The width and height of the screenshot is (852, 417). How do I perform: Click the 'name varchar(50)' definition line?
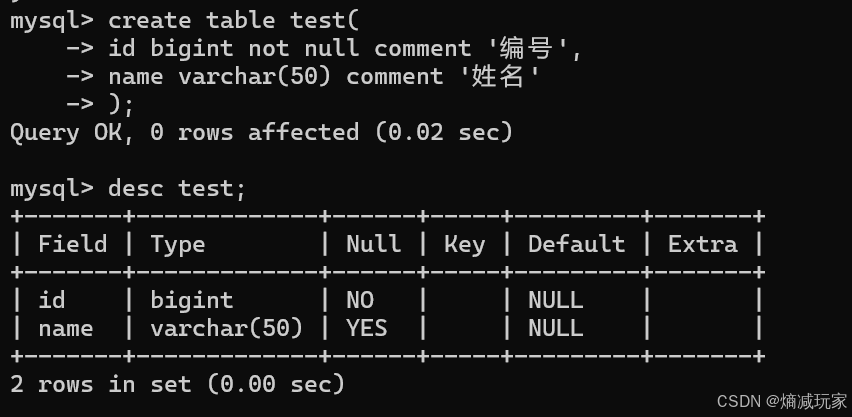[x=323, y=77]
